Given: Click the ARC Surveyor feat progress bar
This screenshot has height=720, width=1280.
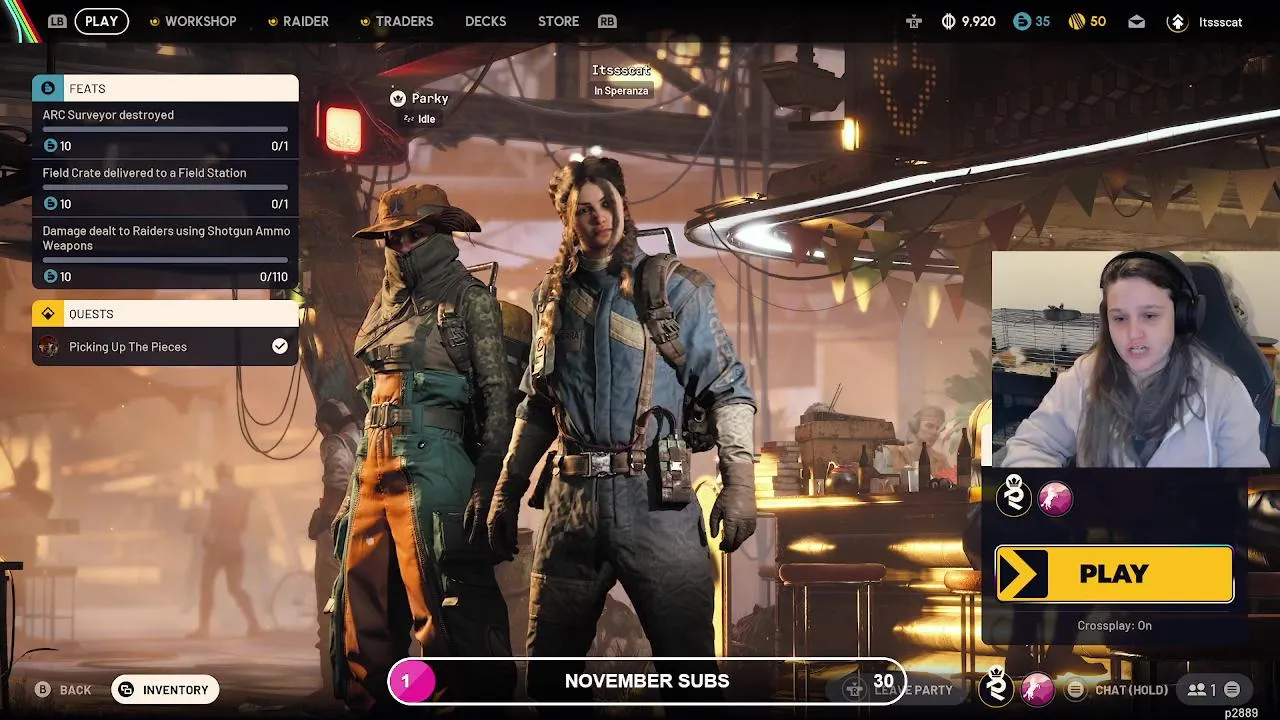Looking at the screenshot, I should (165, 130).
